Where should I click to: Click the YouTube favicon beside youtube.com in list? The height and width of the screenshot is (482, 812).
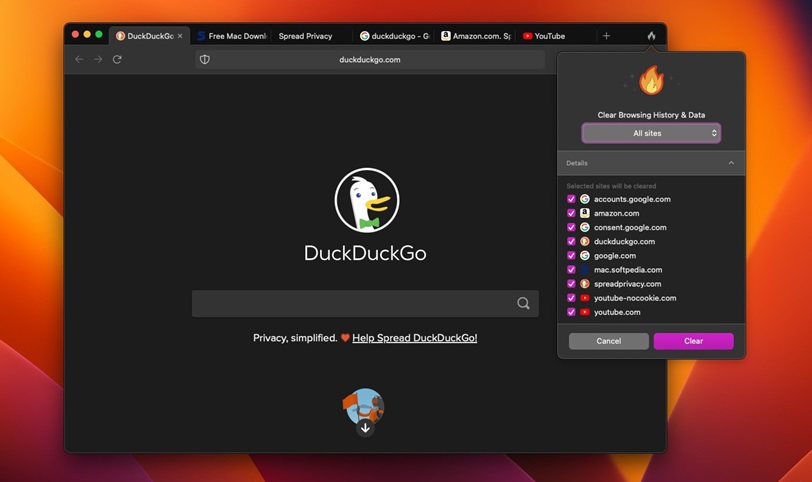585,312
